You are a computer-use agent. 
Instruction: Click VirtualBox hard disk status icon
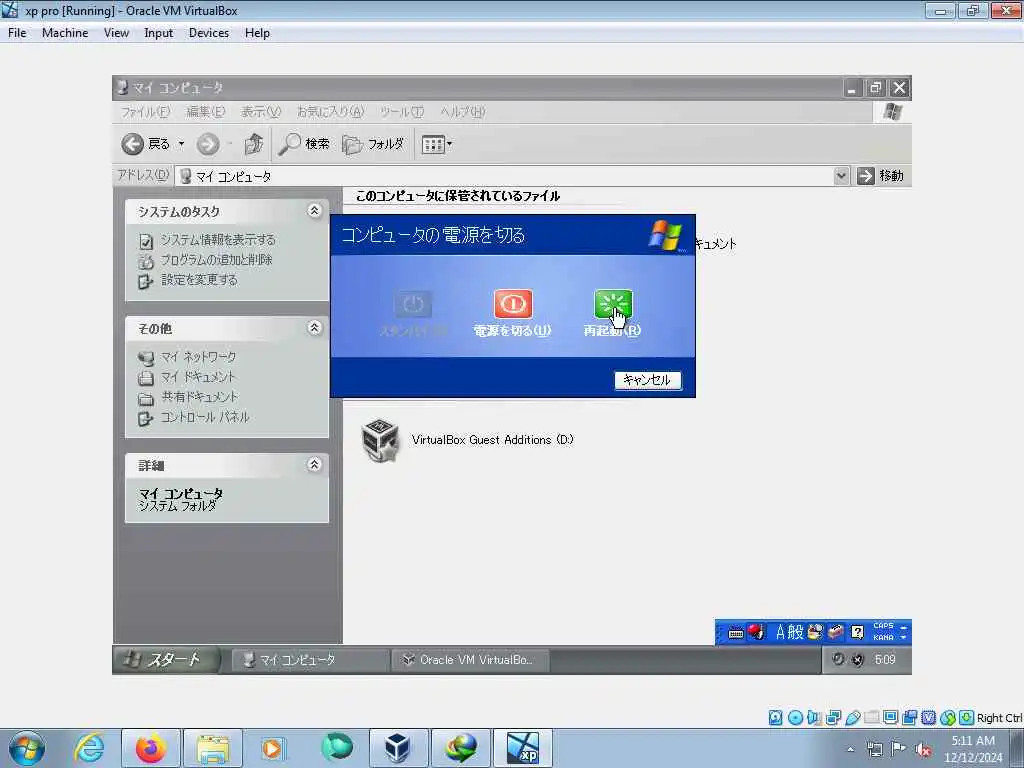tap(775, 718)
